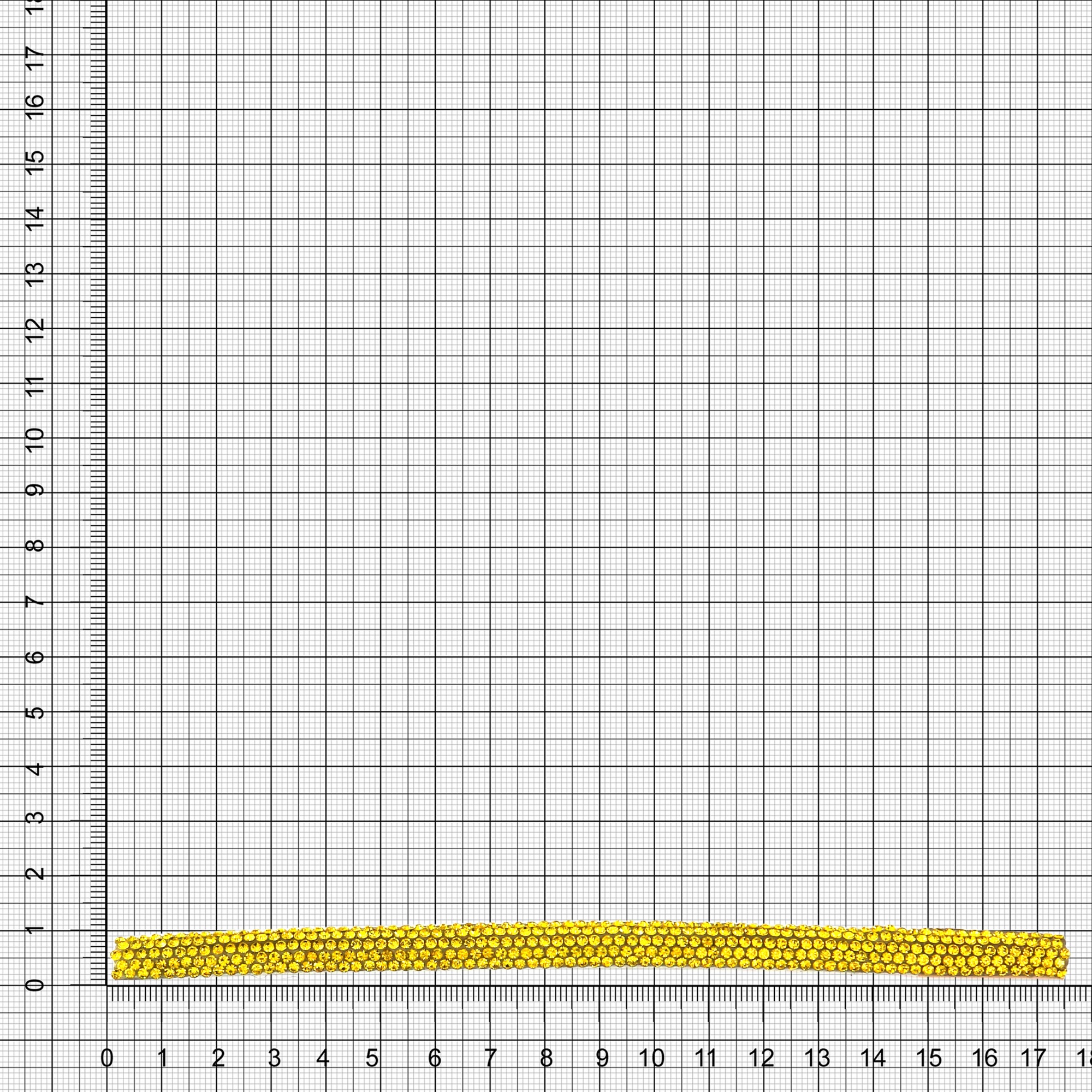Click number 8 on the horizontal ruler
1092x1092 pixels.
[546, 1058]
